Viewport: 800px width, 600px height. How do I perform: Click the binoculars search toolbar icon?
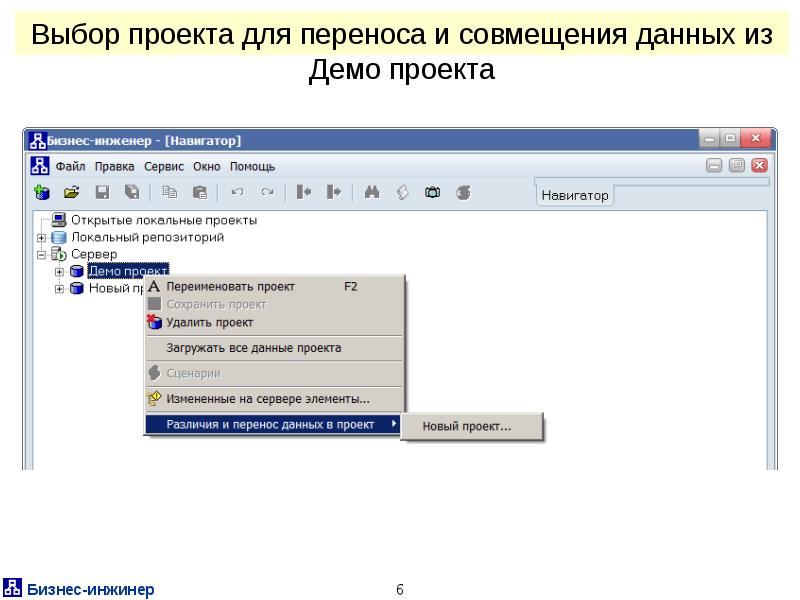tap(371, 192)
